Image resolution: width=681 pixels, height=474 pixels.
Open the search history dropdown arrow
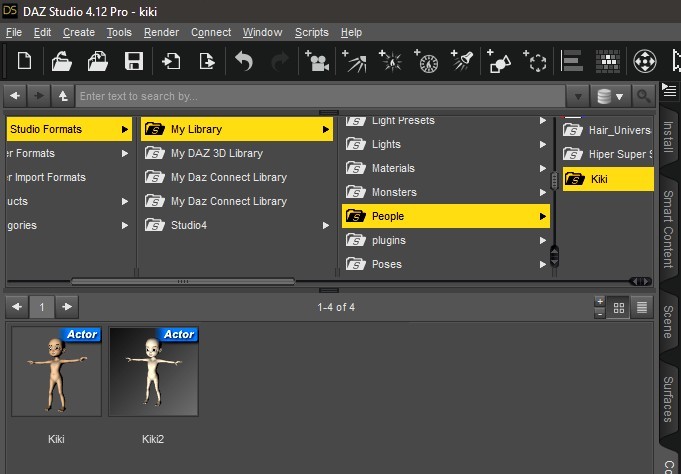(578, 96)
